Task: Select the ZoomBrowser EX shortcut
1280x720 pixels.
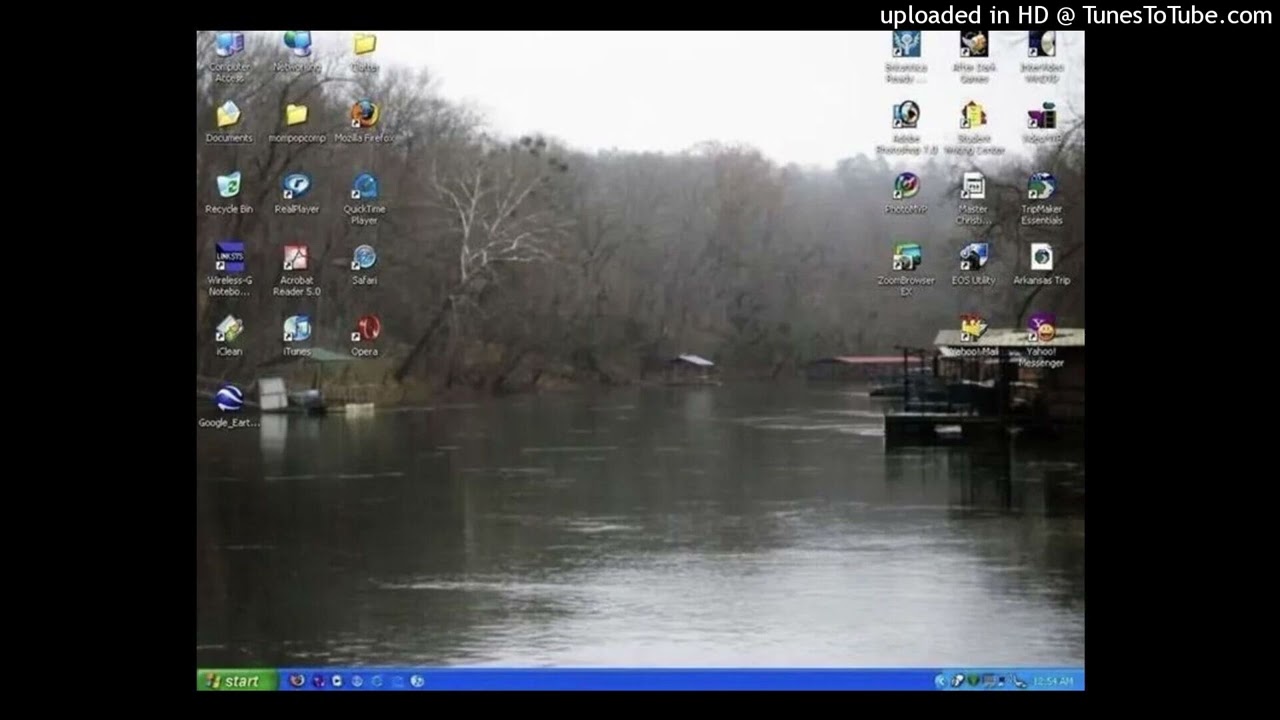Action: point(906,270)
